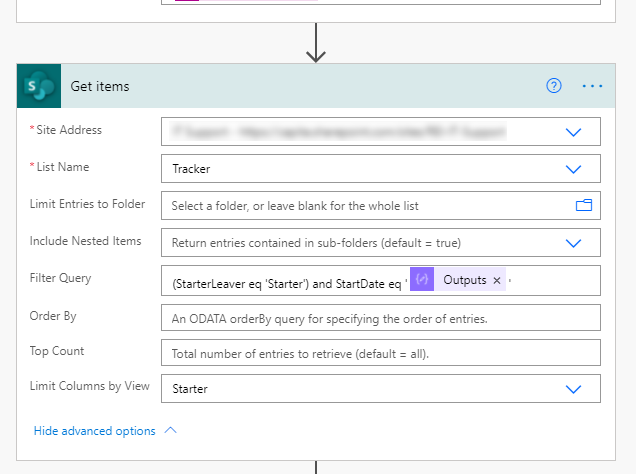
Task: Expand the List Name dropdown
Action: 574,169
